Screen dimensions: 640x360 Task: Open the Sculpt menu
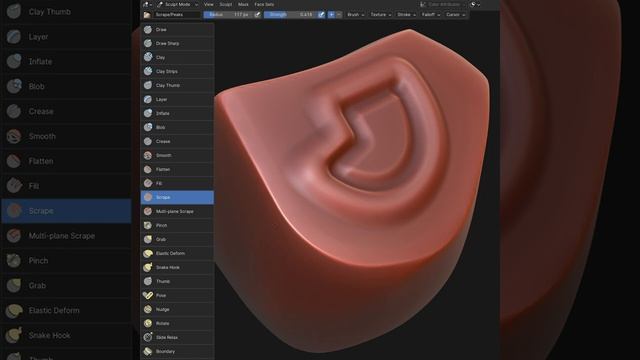(226, 4)
